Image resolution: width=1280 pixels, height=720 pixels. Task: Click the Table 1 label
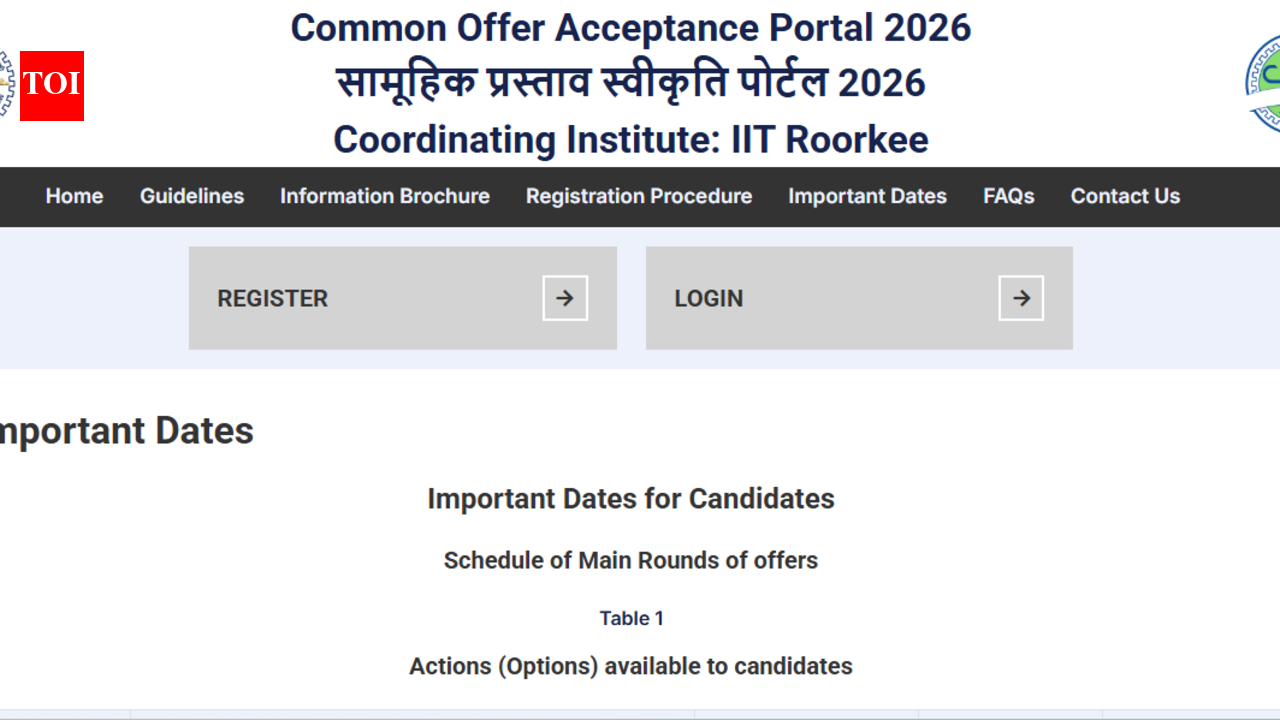[x=631, y=618]
